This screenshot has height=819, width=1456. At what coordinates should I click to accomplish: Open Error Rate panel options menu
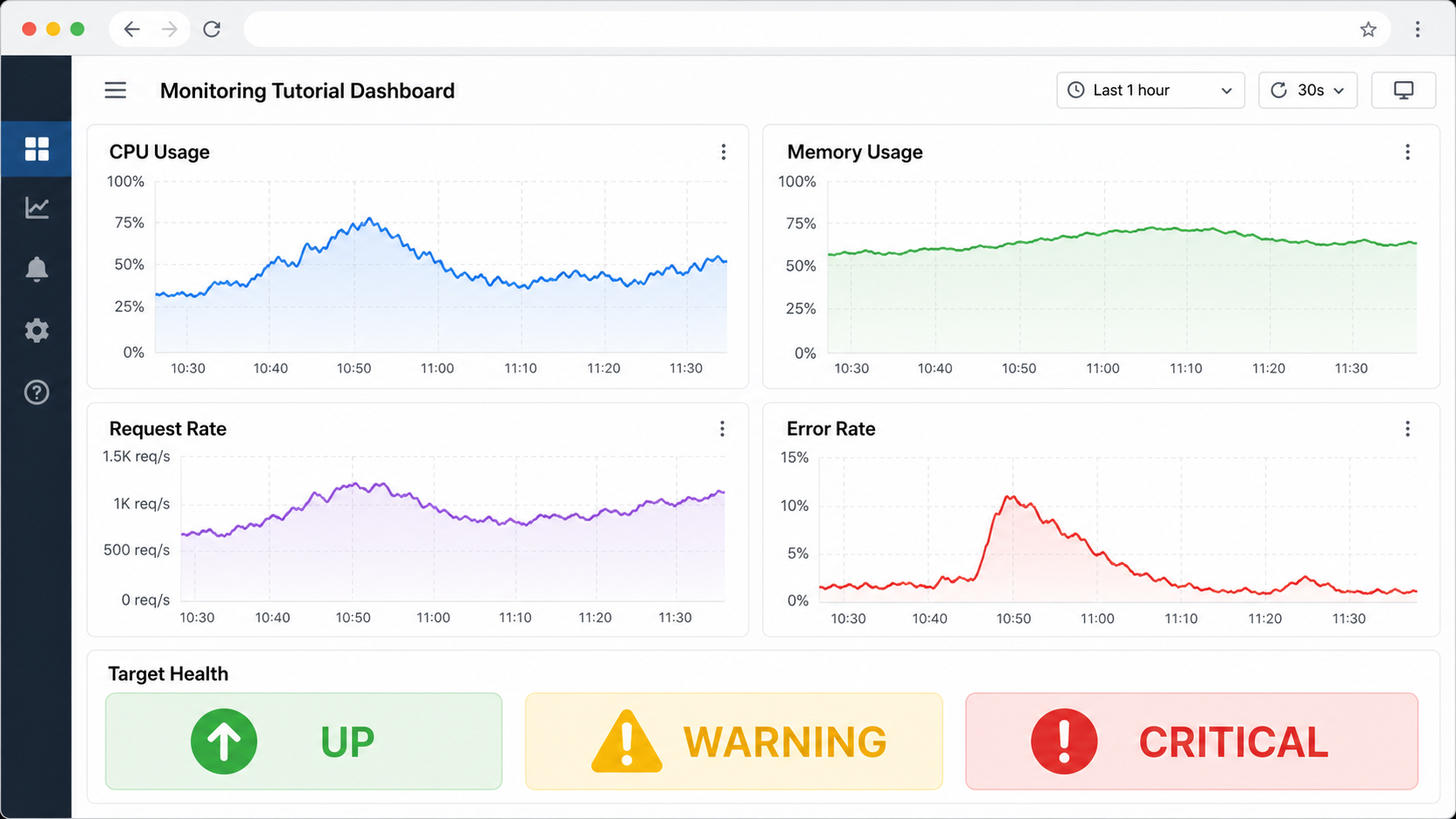1407,429
